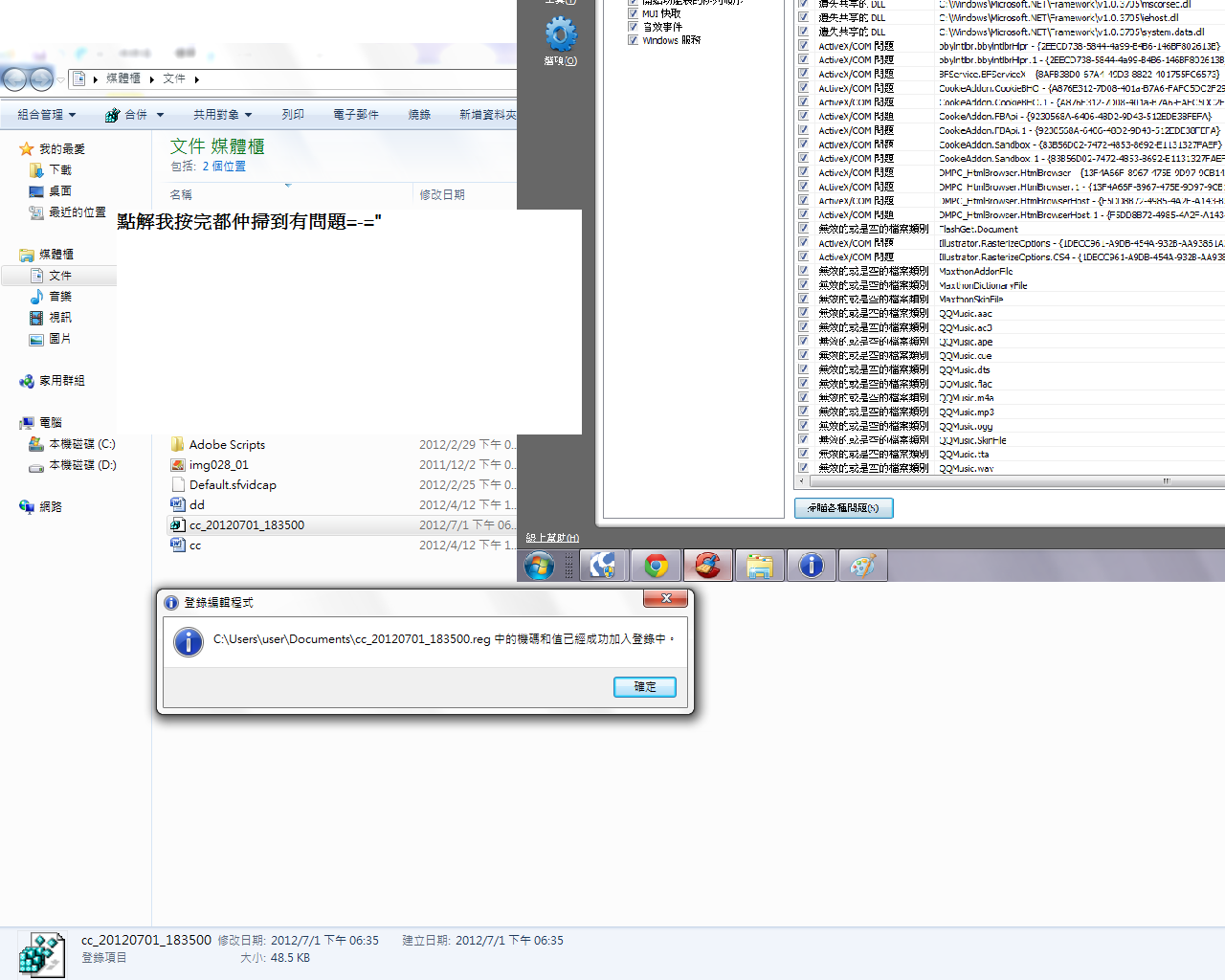Click the 最近的位置 recent places icon

click(x=36, y=212)
